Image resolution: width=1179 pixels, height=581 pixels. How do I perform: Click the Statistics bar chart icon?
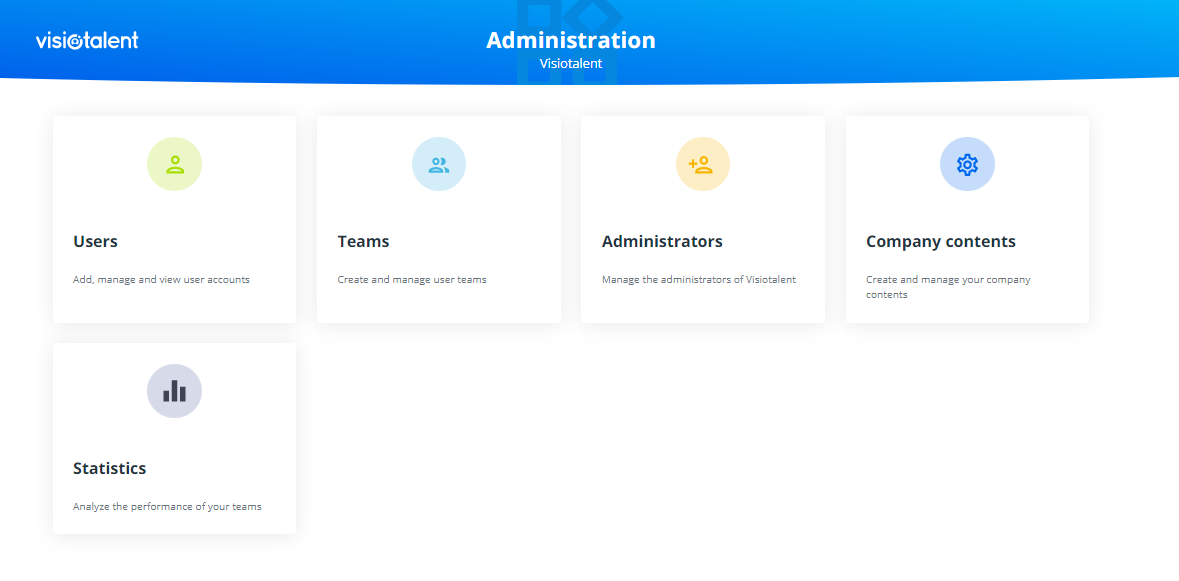(174, 391)
